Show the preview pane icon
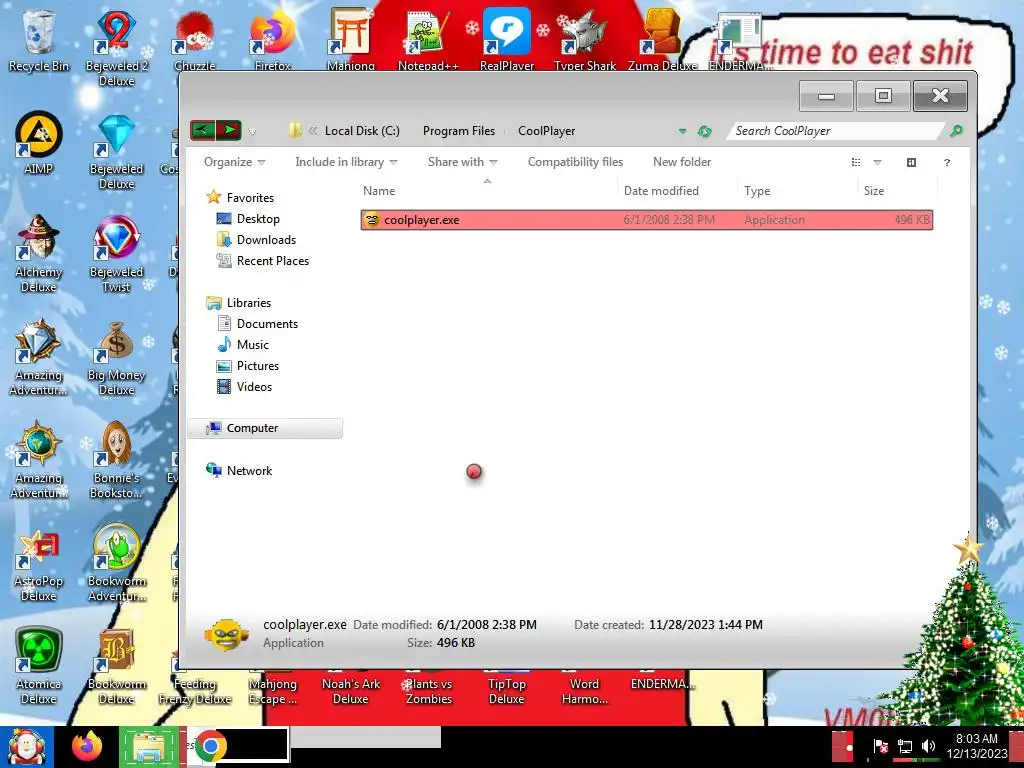 pos(912,162)
